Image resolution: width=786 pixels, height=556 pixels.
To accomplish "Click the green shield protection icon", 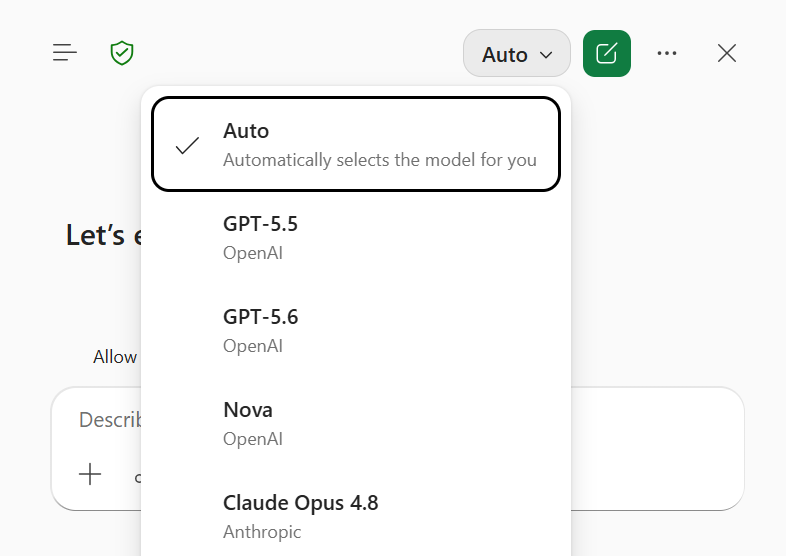I will (122, 53).
